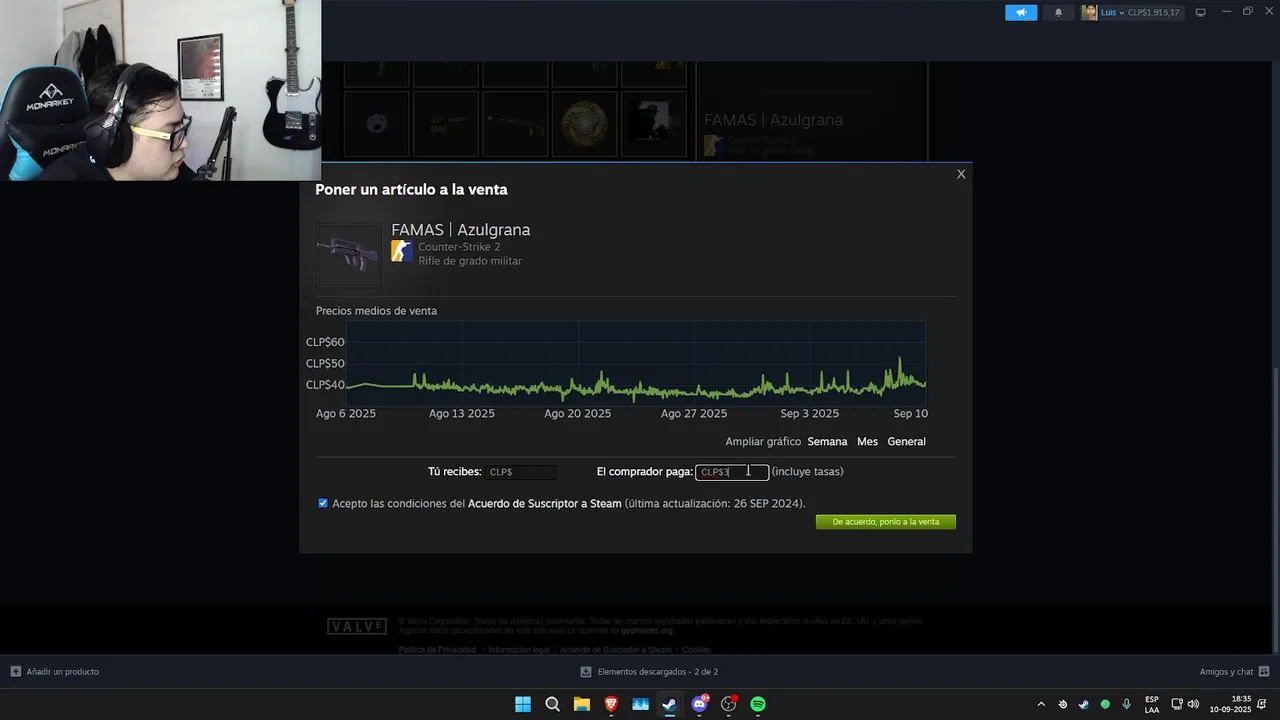Switch to Big Picture mode monitor icon
This screenshot has height=720, width=1280.
(1200, 12)
